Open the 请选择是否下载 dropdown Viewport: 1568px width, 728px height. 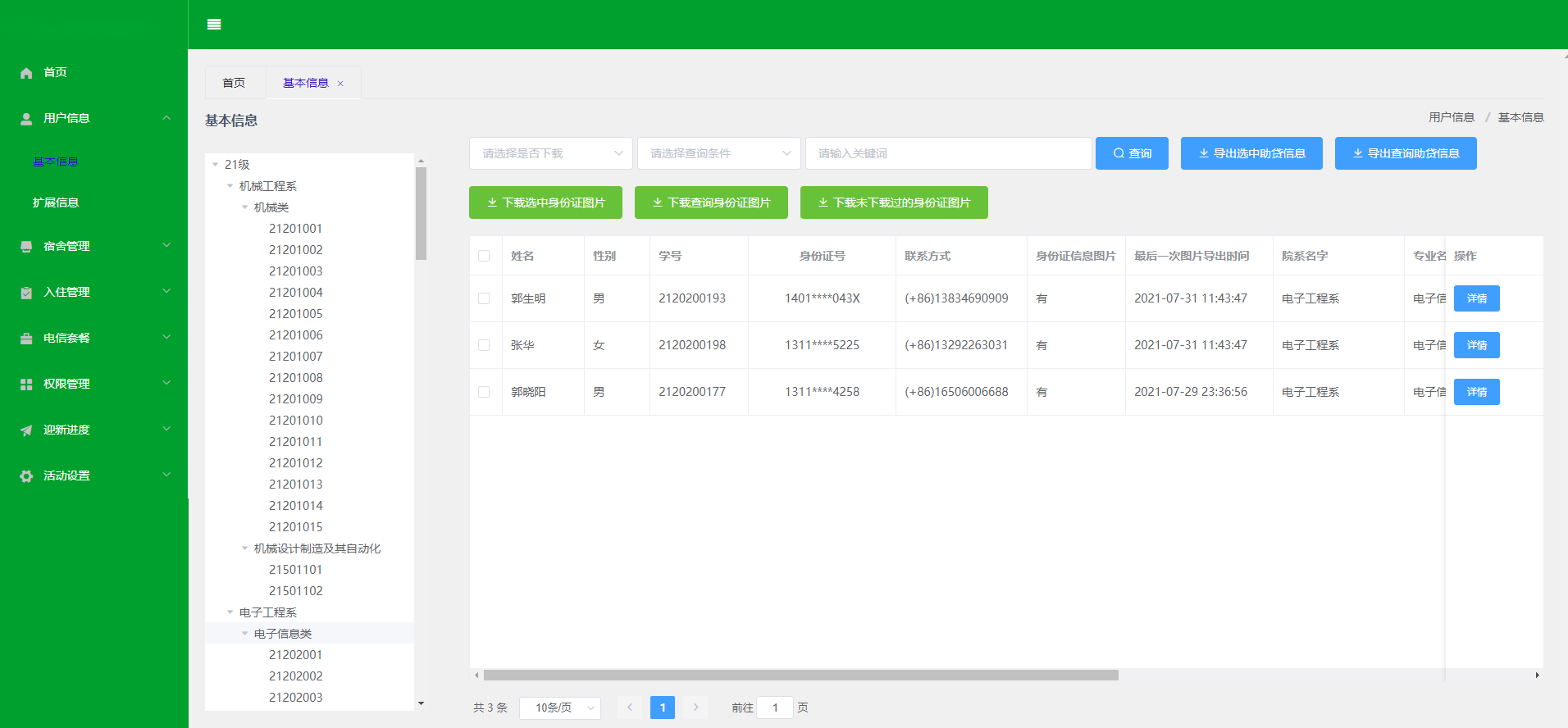550,153
